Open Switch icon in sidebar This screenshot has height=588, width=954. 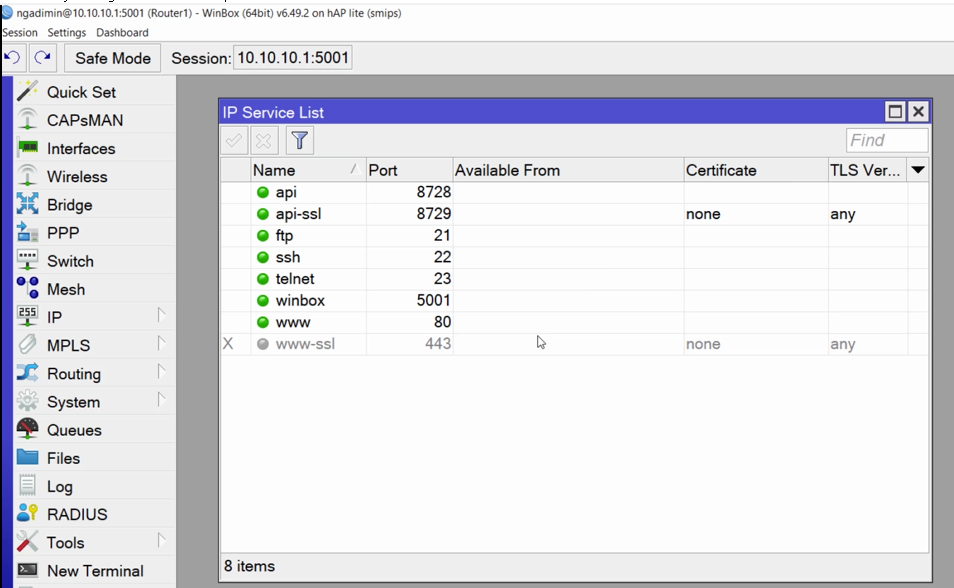27,261
